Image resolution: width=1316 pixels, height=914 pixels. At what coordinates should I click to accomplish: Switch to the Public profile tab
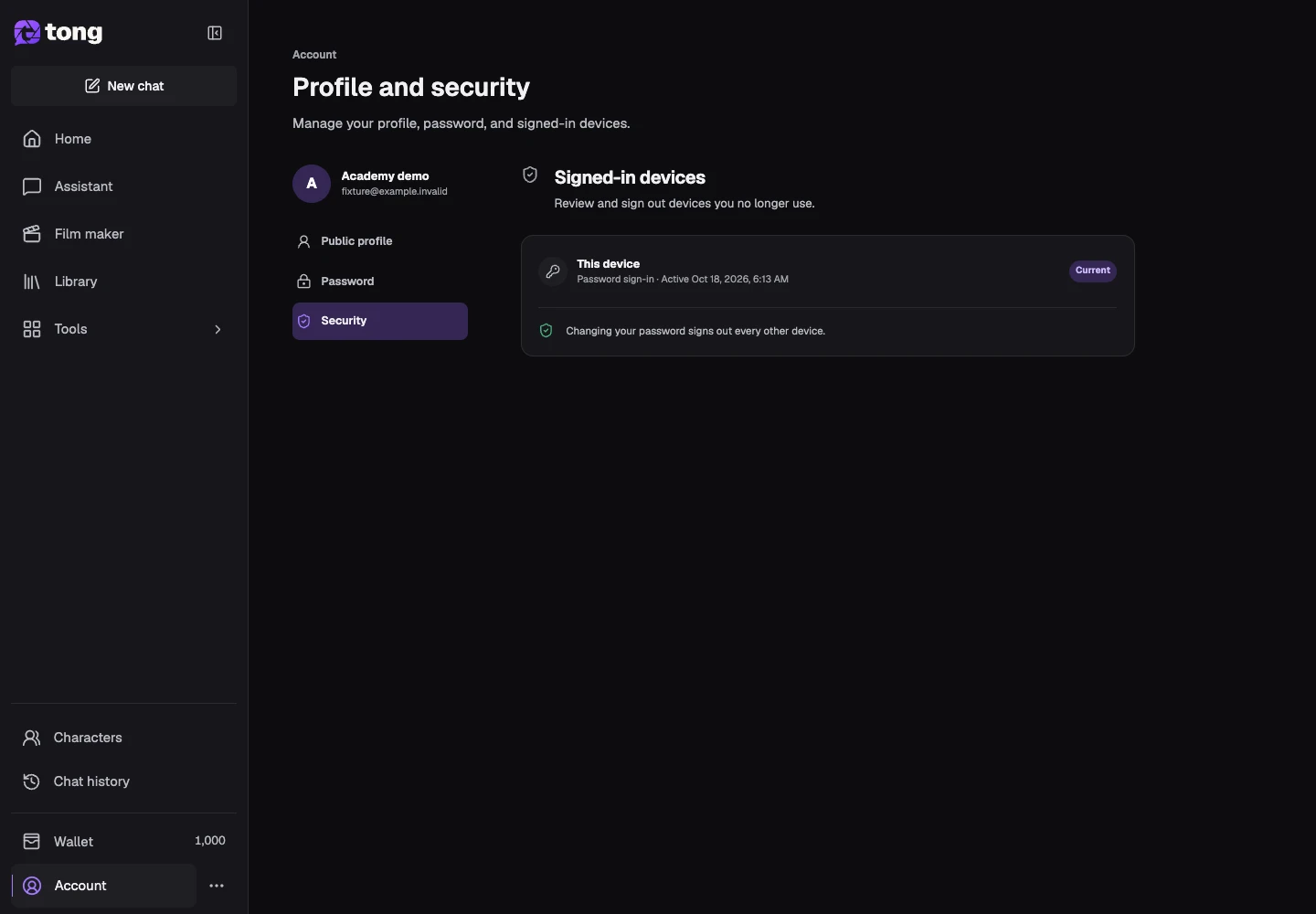click(380, 241)
